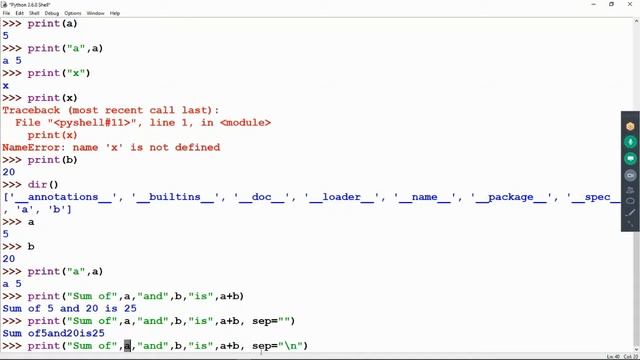Click sep="\n" in the last command
The height and width of the screenshot is (360, 640).
(277, 346)
